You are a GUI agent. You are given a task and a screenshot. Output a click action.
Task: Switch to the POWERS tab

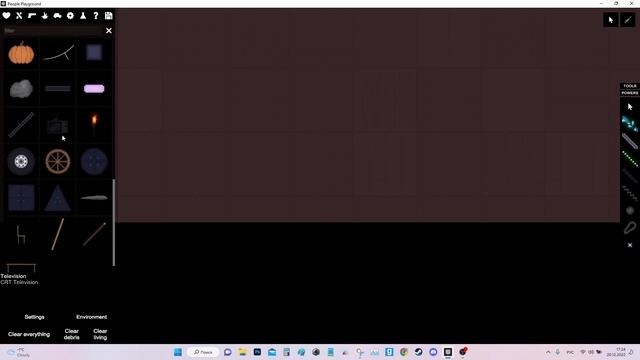tap(630, 93)
